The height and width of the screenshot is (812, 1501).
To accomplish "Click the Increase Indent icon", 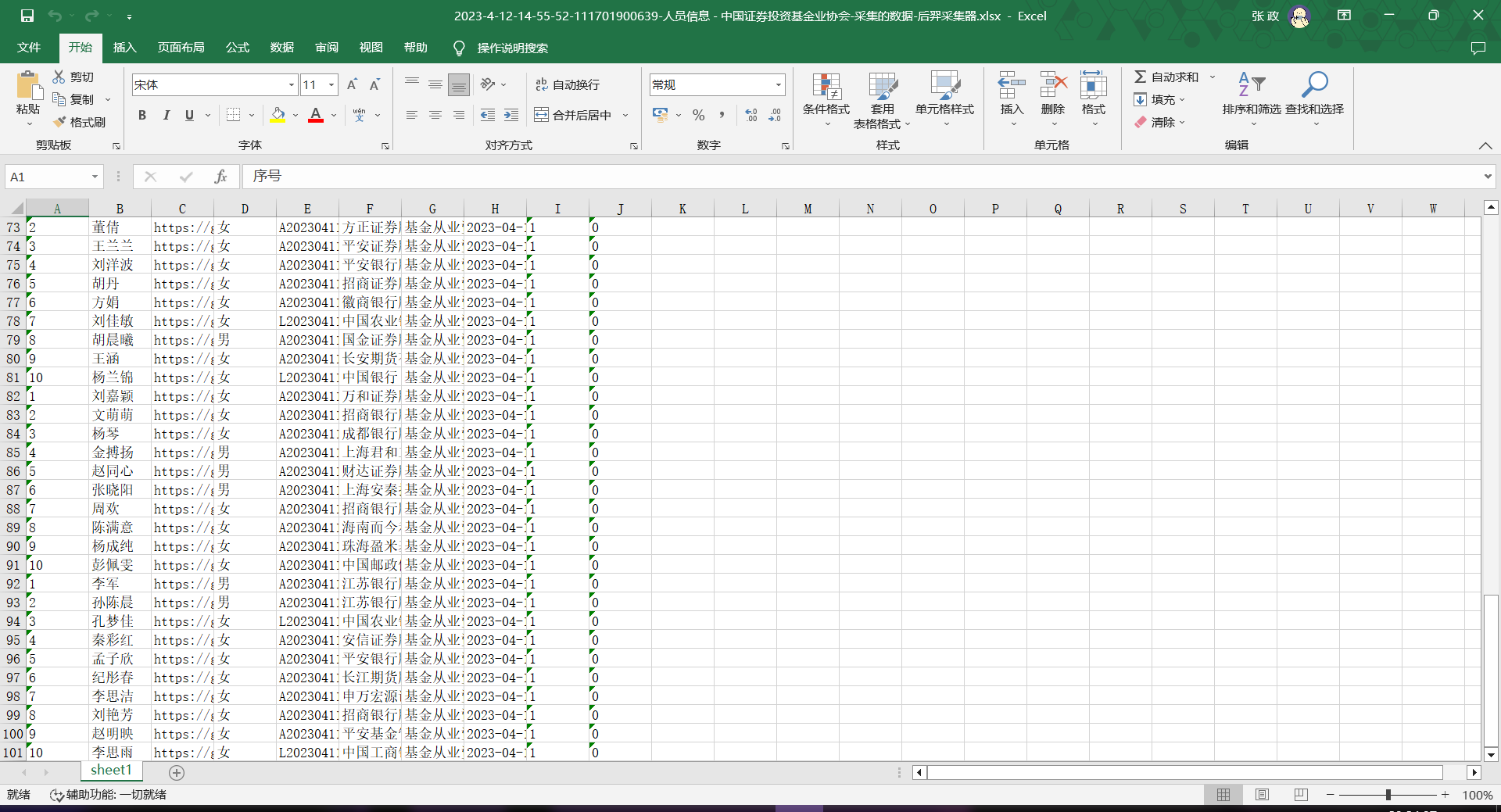I will tap(511, 115).
